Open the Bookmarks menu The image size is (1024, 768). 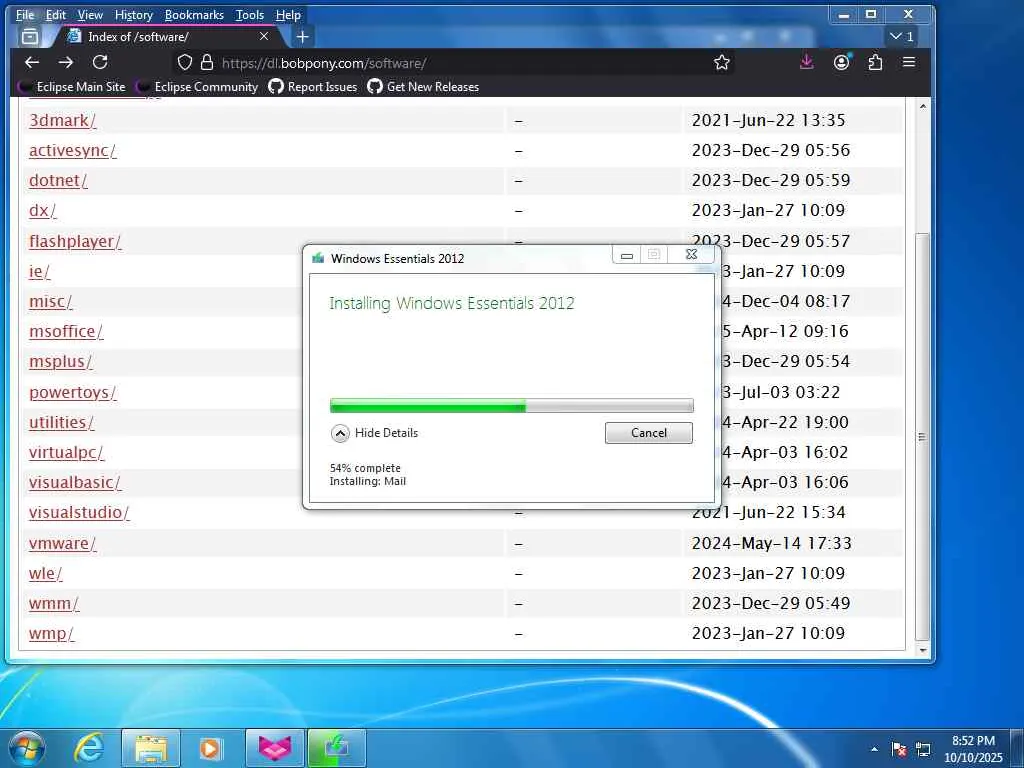click(194, 14)
